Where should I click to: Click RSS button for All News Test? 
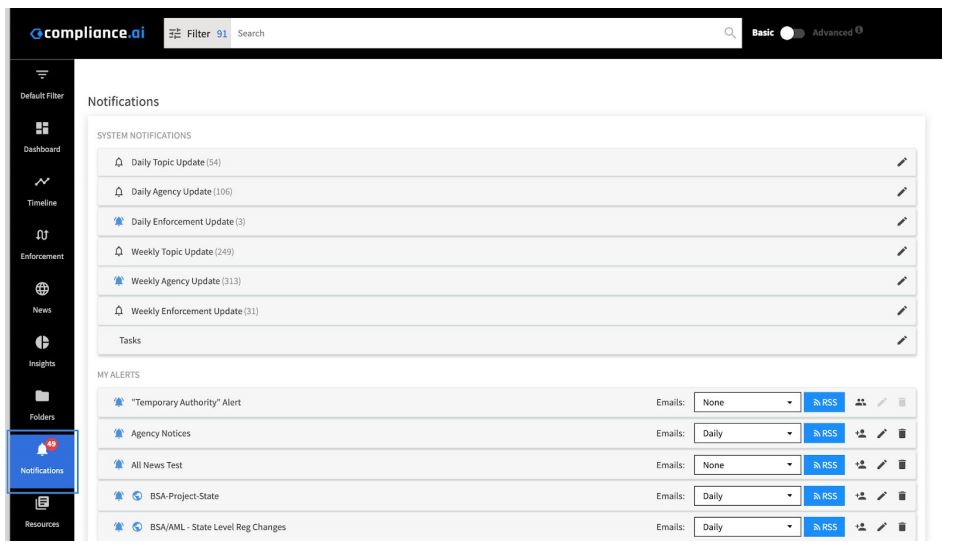(x=824, y=465)
